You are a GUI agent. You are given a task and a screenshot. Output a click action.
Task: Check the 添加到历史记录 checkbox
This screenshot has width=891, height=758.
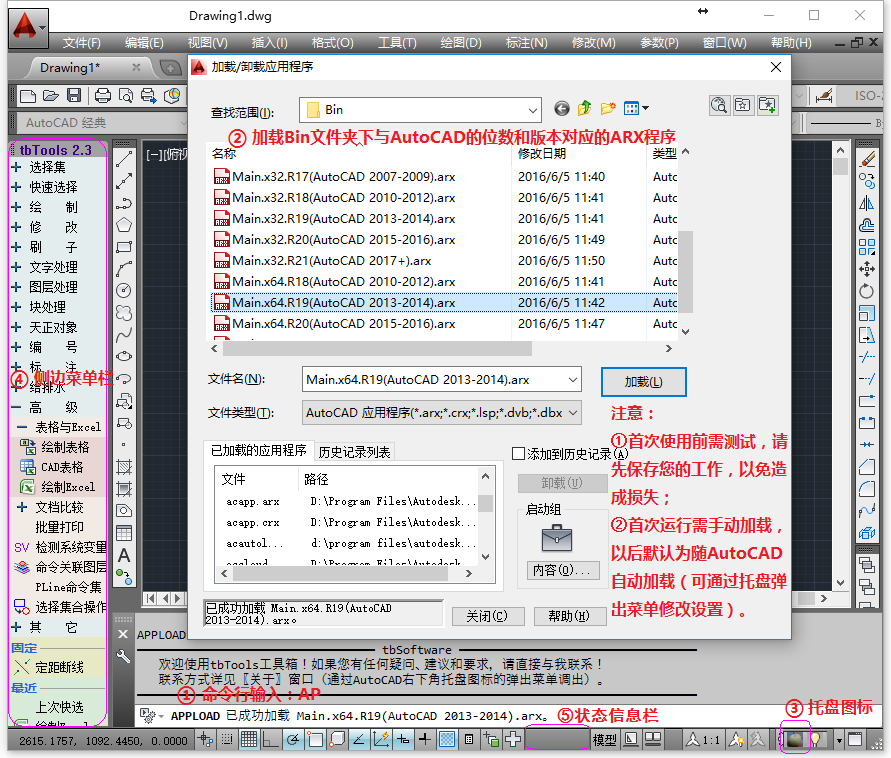(x=518, y=453)
